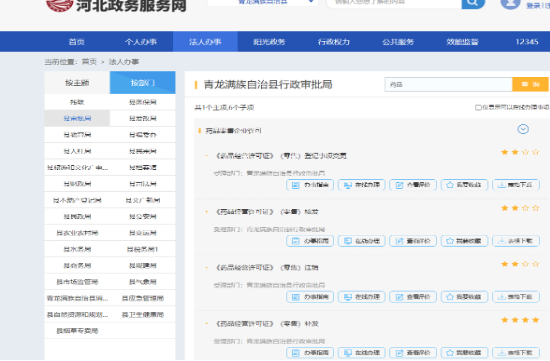550x361 pixels.
Task: Click the 河北政务服务网 logo
Action: 116,5
